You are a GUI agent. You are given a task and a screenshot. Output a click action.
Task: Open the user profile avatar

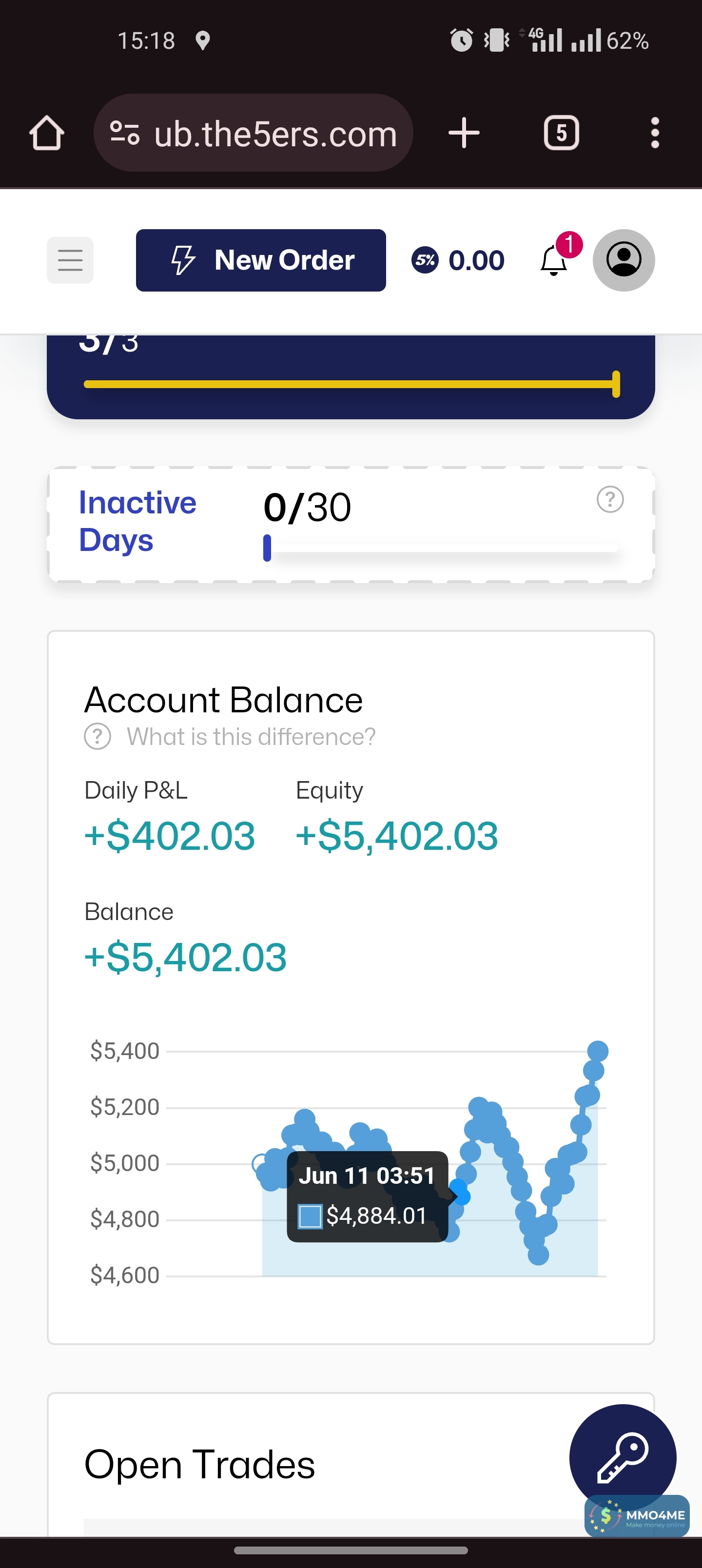pyautogui.click(x=624, y=260)
